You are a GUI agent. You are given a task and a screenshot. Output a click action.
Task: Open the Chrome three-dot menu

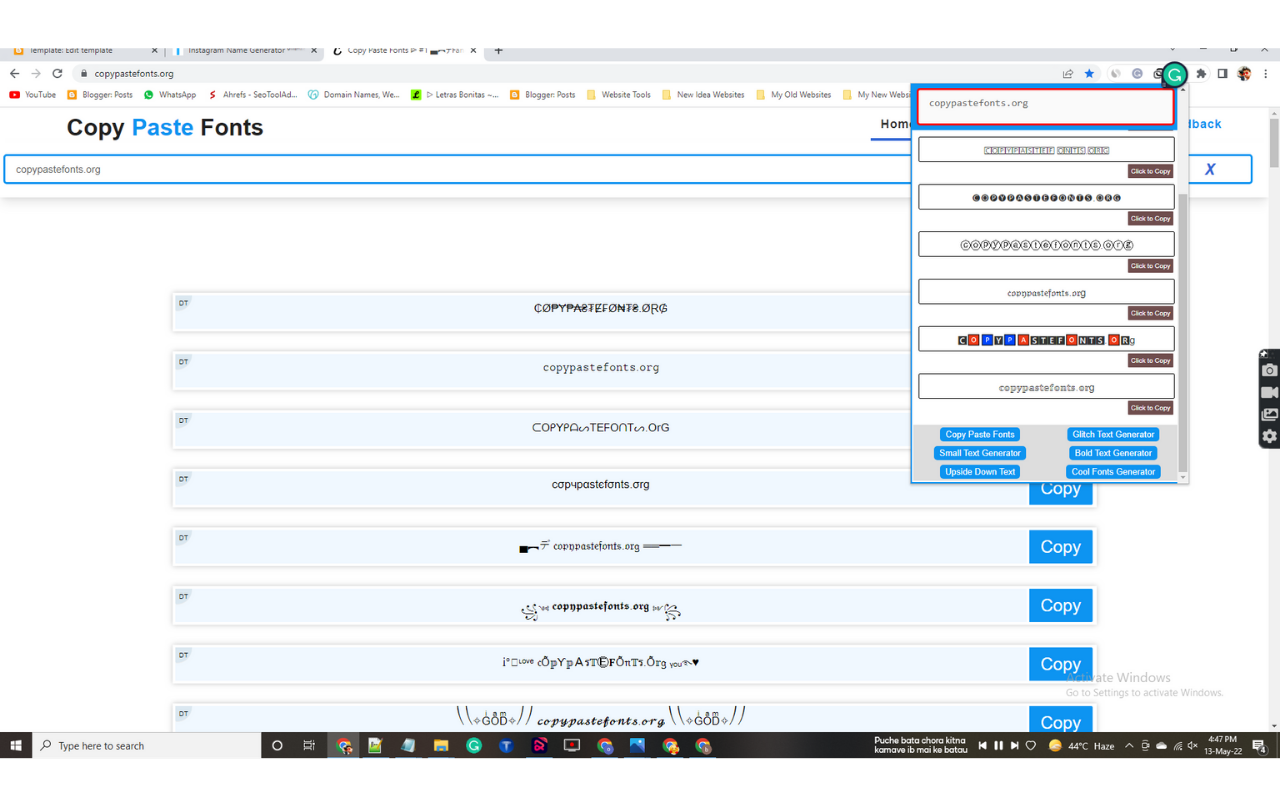1266,74
